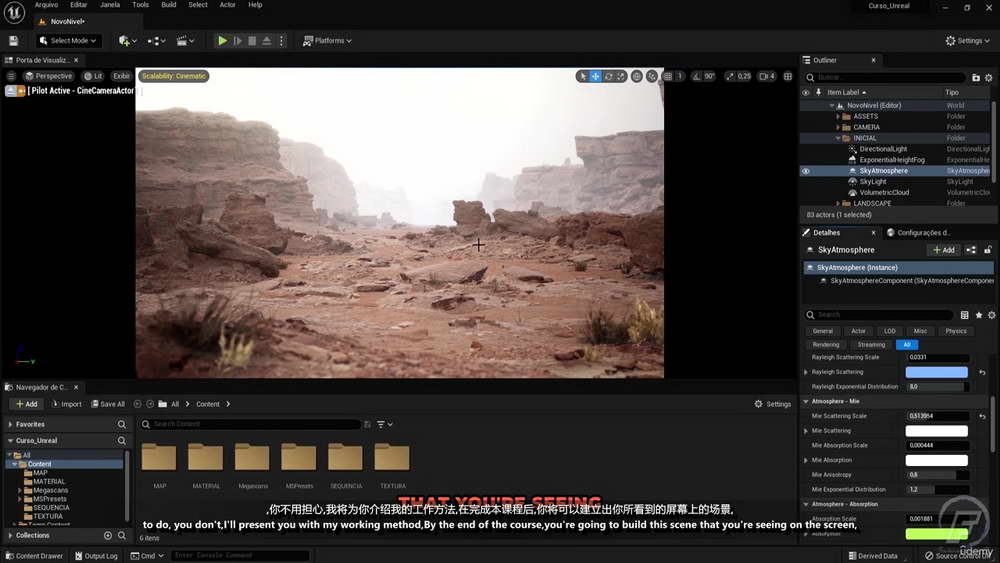This screenshot has width=1000, height=563.
Task: Activate the Scale gizmo tool
Action: point(621,77)
